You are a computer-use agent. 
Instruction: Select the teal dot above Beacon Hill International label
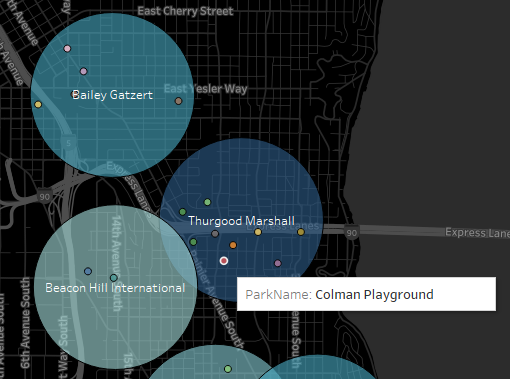click(x=114, y=278)
